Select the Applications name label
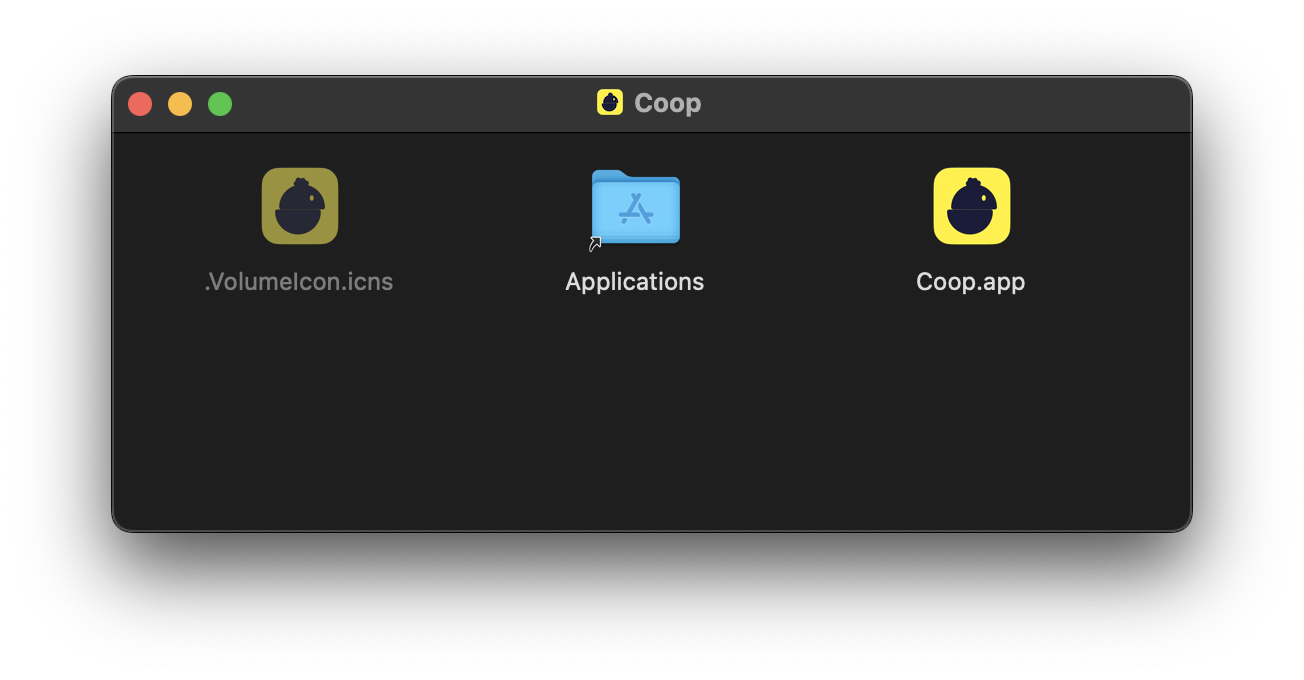Screen dimensions: 1304x680 pos(634,282)
